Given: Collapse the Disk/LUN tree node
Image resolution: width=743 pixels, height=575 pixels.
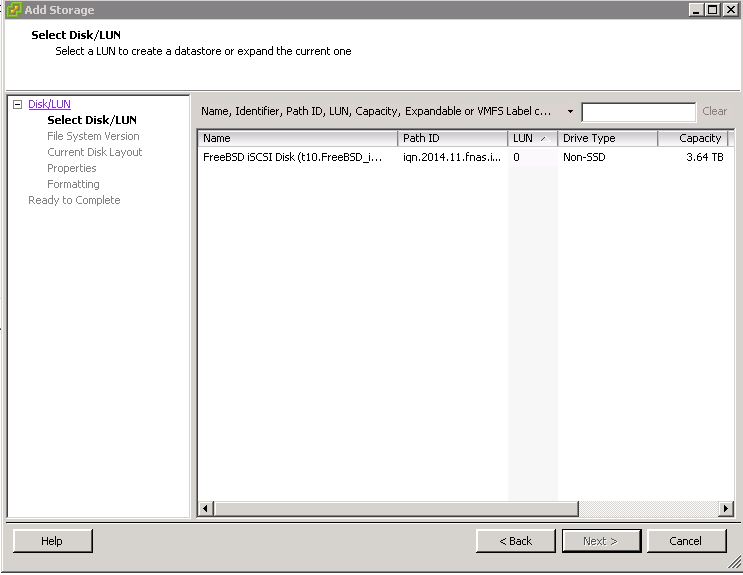Looking at the screenshot, I should click(x=18, y=104).
